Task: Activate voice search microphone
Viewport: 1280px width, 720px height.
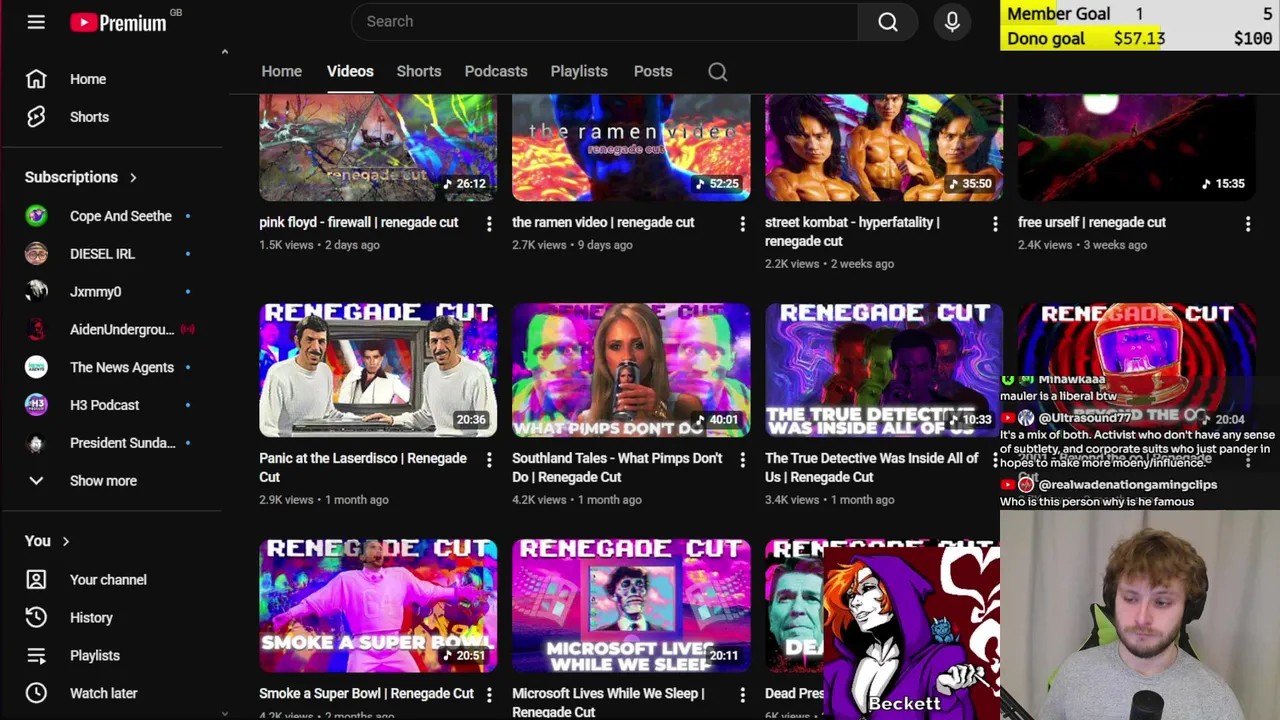Action: pyautogui.click(x=952, y=22)
